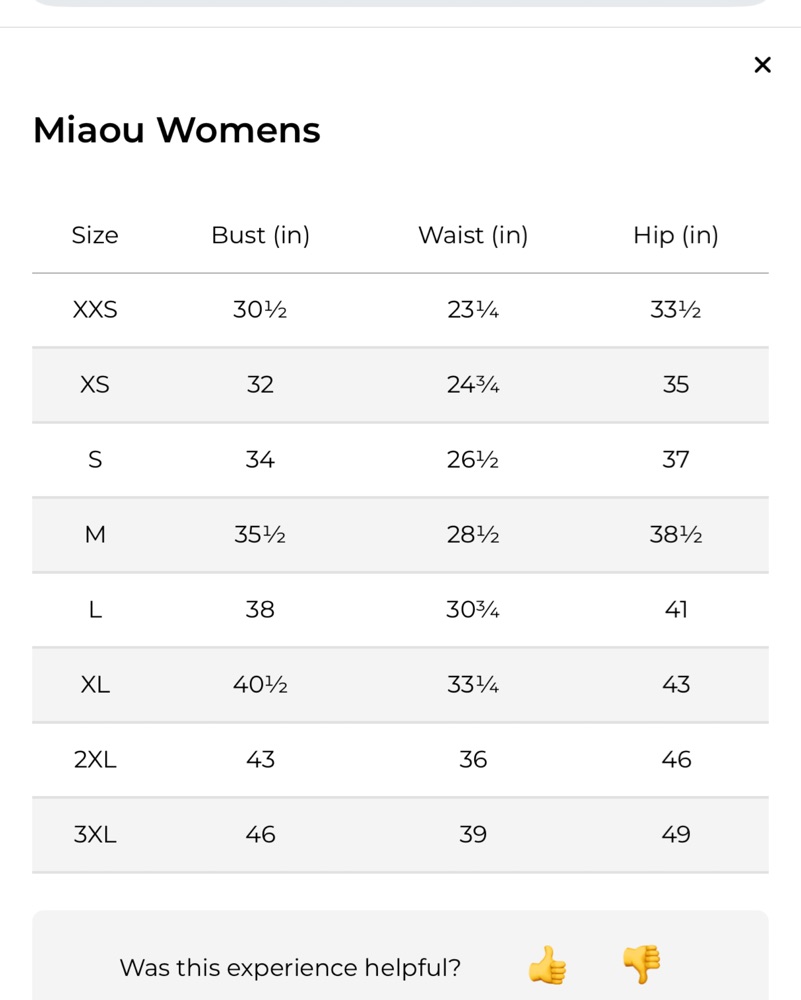Click the Hip (in) column header
Image resolution: width=801 pixels, height=1000 pixels.
click(x=676, y=235)
